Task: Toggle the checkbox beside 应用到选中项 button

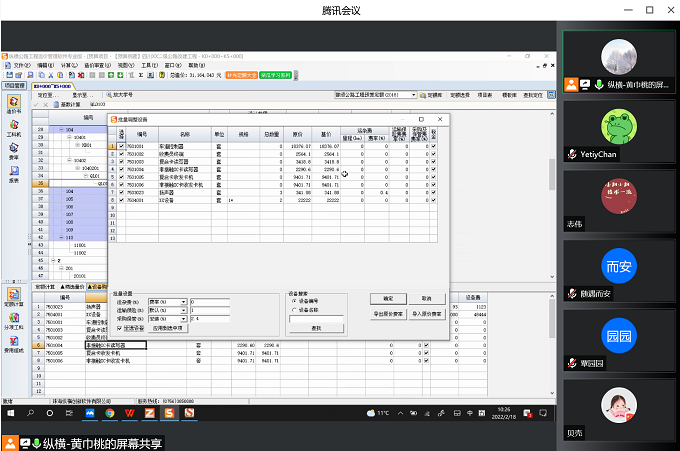Action: pos(119,329)
